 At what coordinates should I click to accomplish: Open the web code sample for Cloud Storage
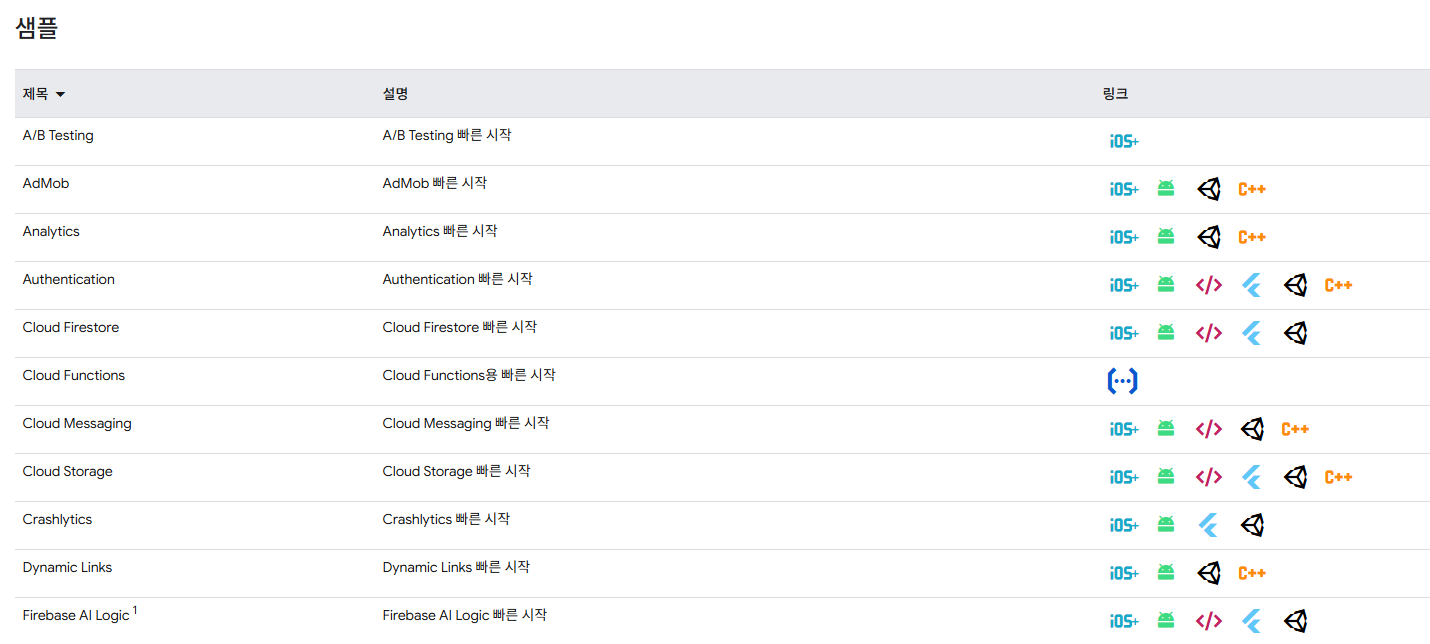click(x=1209, y=477)
